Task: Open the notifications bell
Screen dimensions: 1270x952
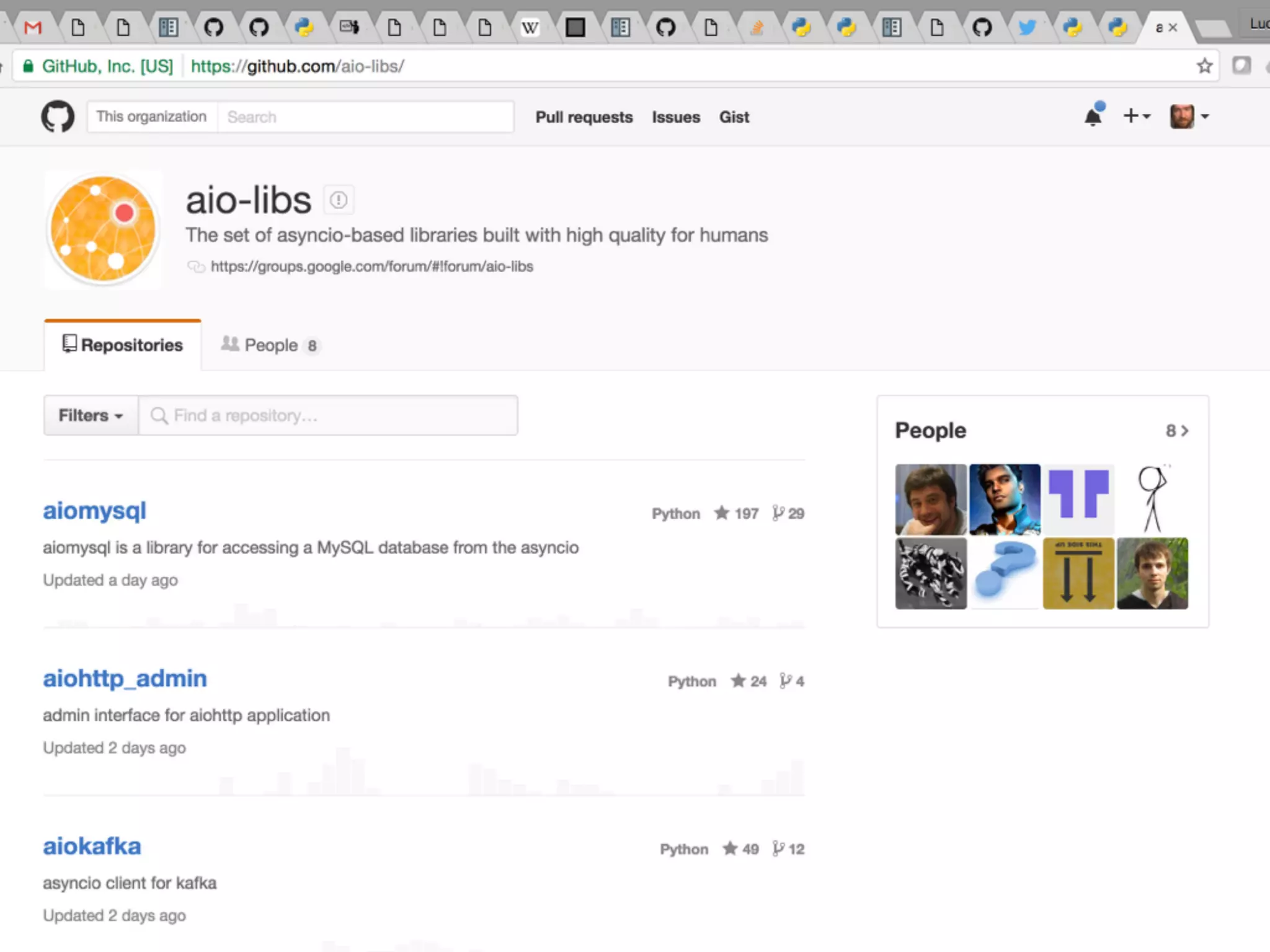Action: click(x=1093, y=117)
